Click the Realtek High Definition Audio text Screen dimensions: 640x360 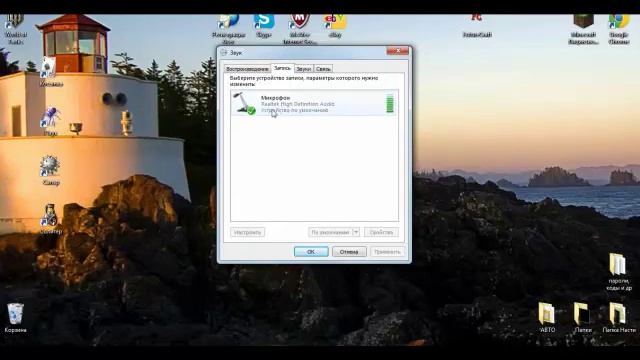click(298, 104)
